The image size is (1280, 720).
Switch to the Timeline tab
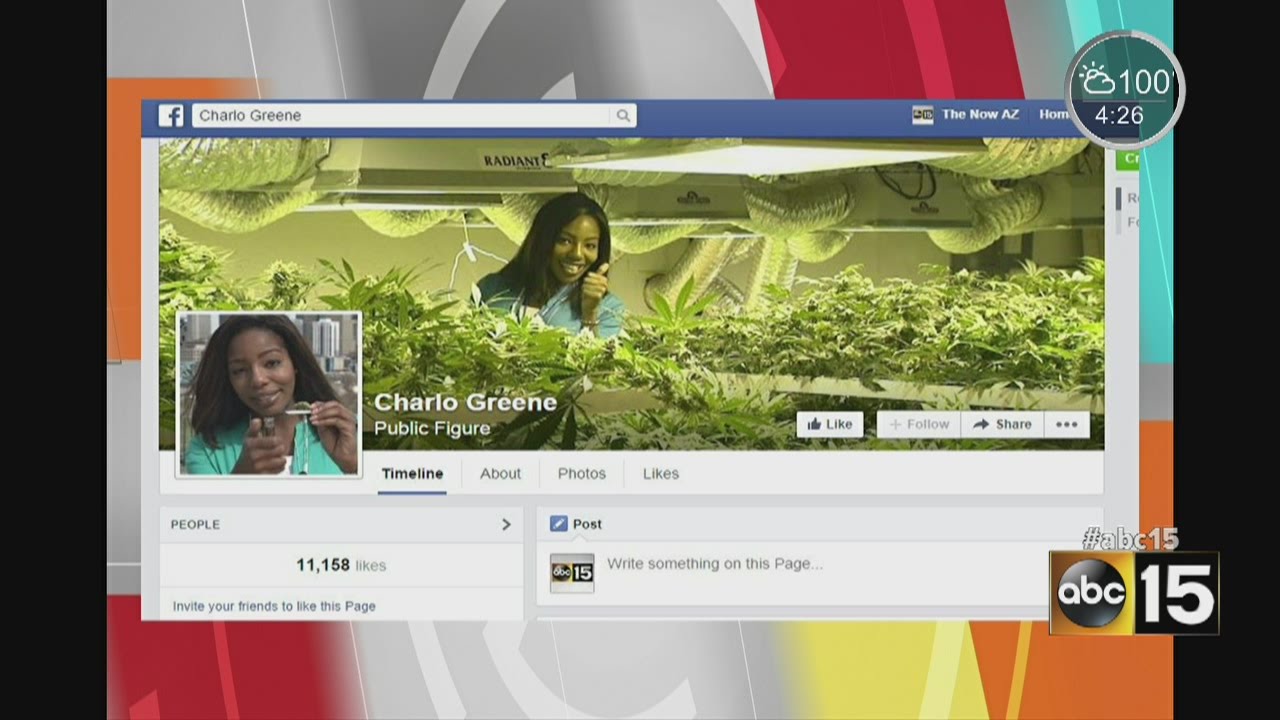pos(412,474)
